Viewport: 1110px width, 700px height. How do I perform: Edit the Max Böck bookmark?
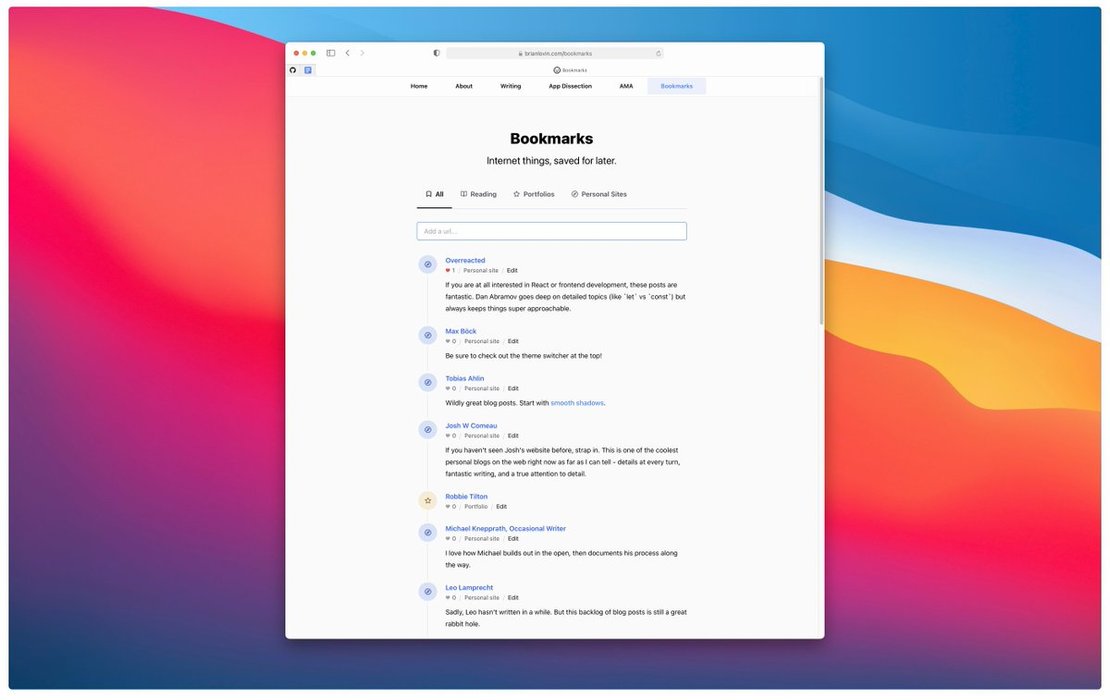tap(513, 341)
